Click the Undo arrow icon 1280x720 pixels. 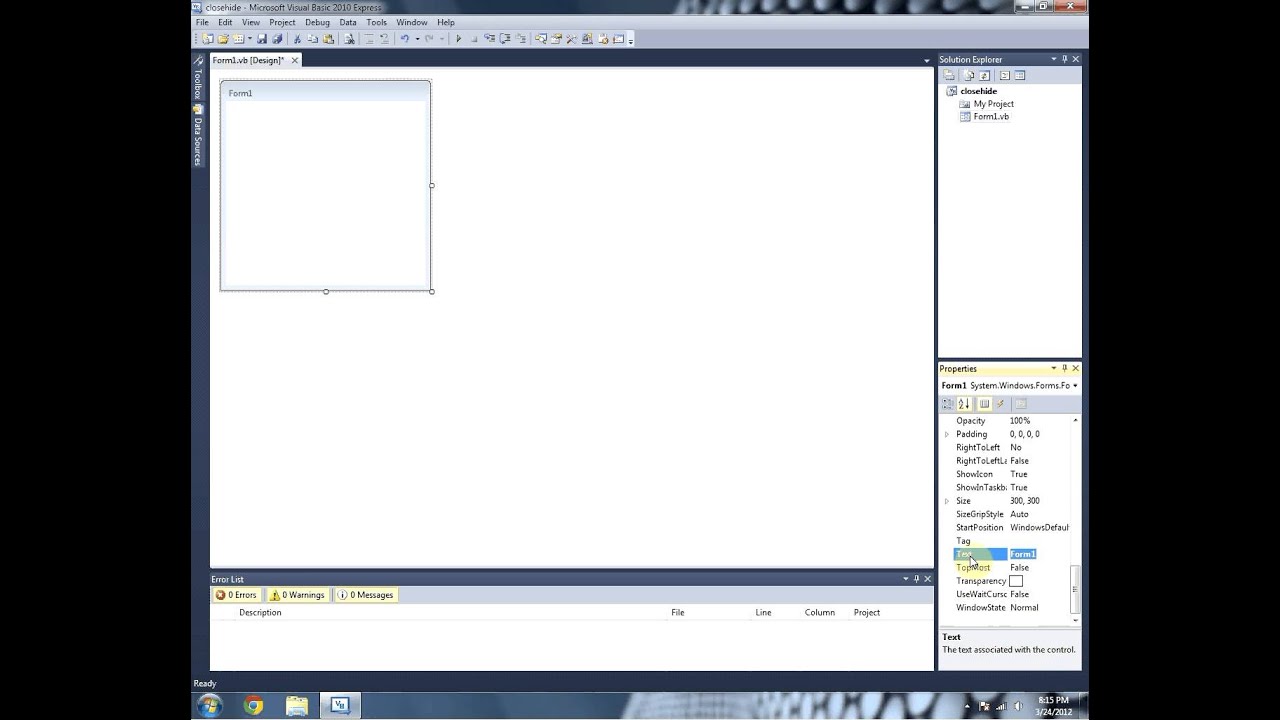(x=405, y=38)
